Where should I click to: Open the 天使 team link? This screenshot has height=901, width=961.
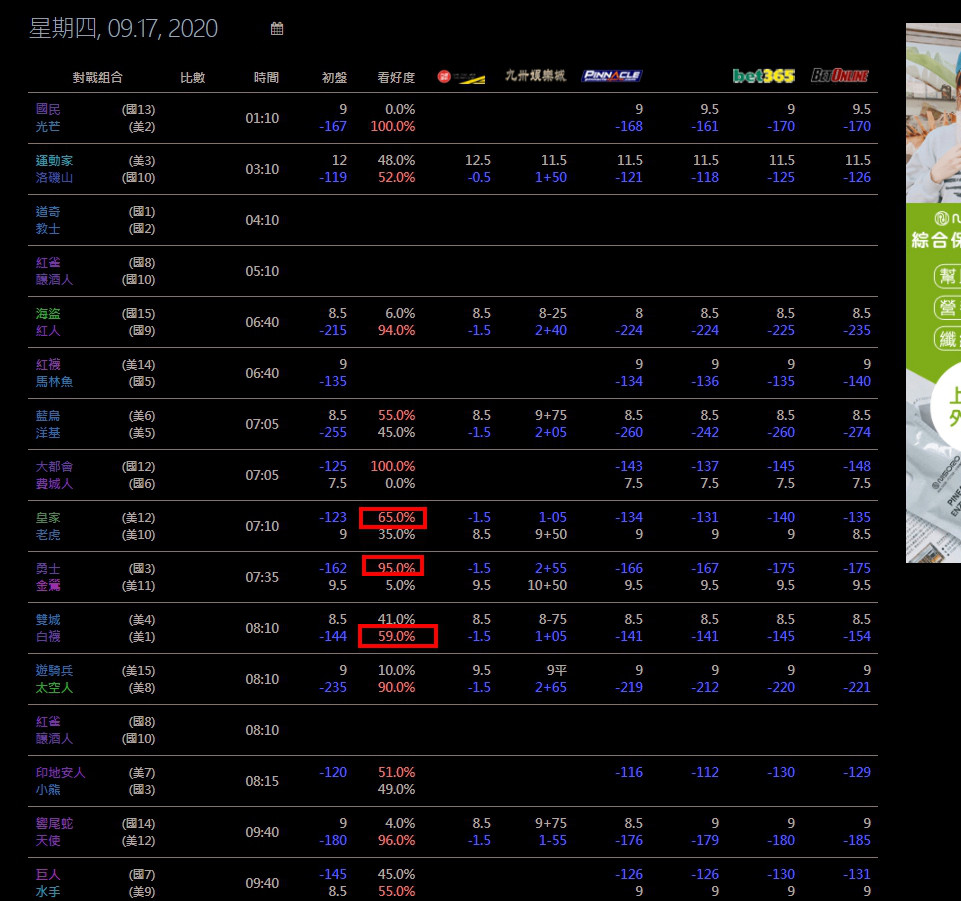tap(48, 840)
